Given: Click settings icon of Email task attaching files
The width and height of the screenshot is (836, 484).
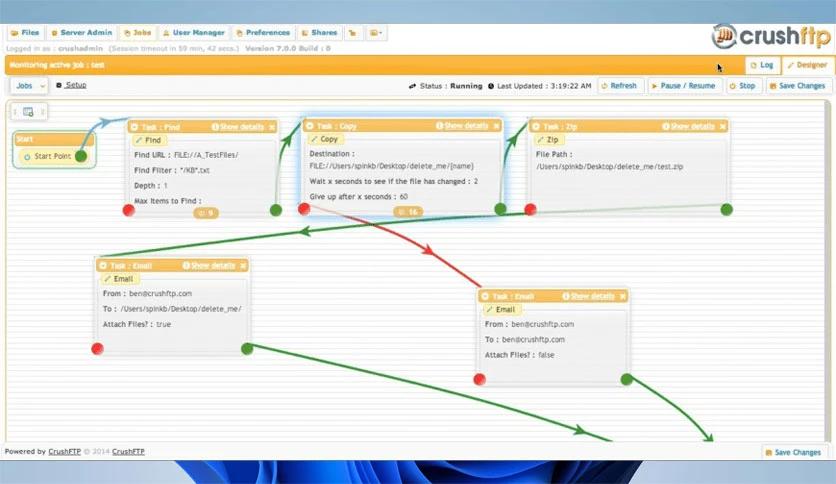Looking at the screenshot, I should tap(103, 266).
